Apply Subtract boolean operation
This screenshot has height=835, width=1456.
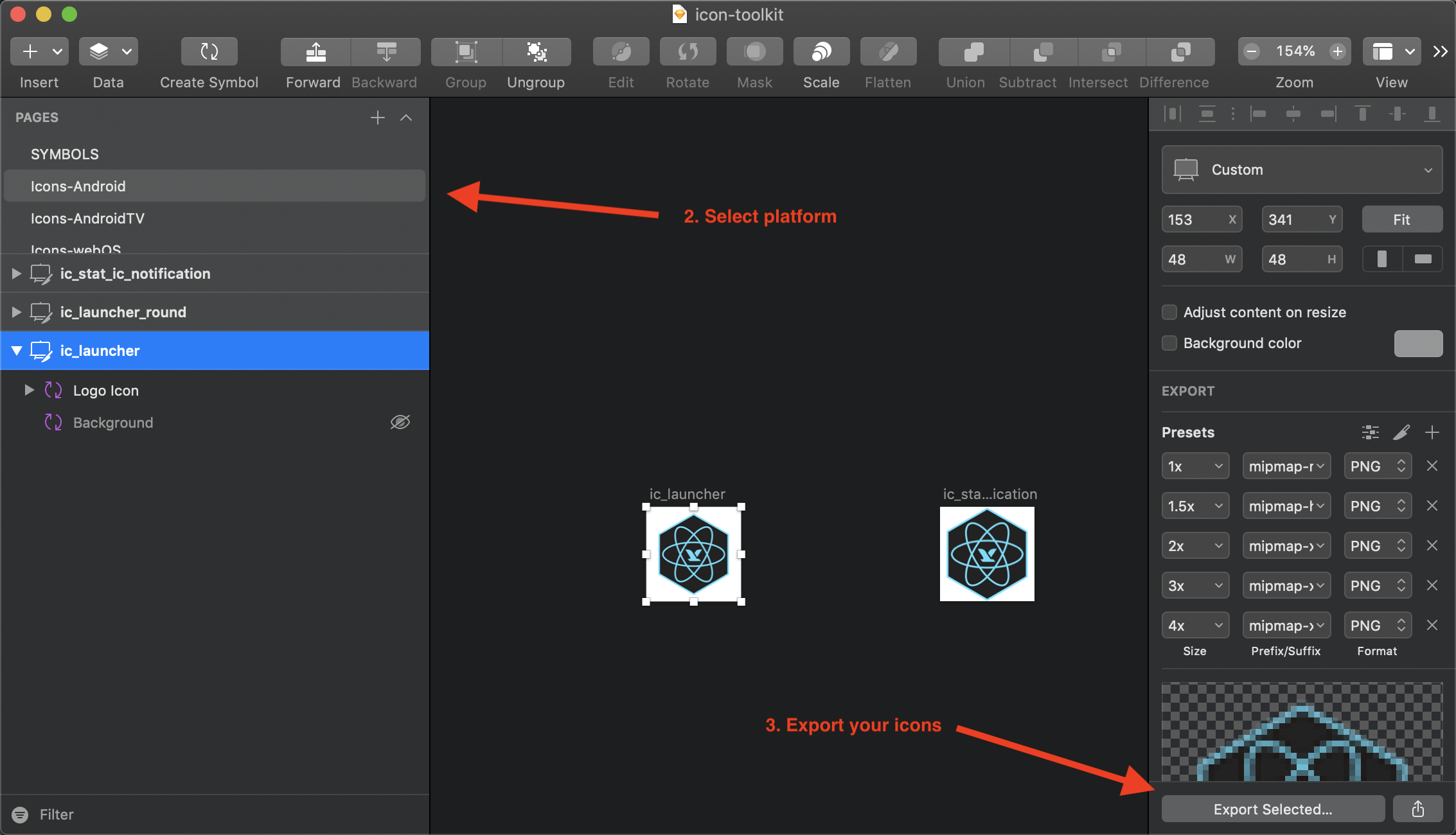coord(1043,51)
